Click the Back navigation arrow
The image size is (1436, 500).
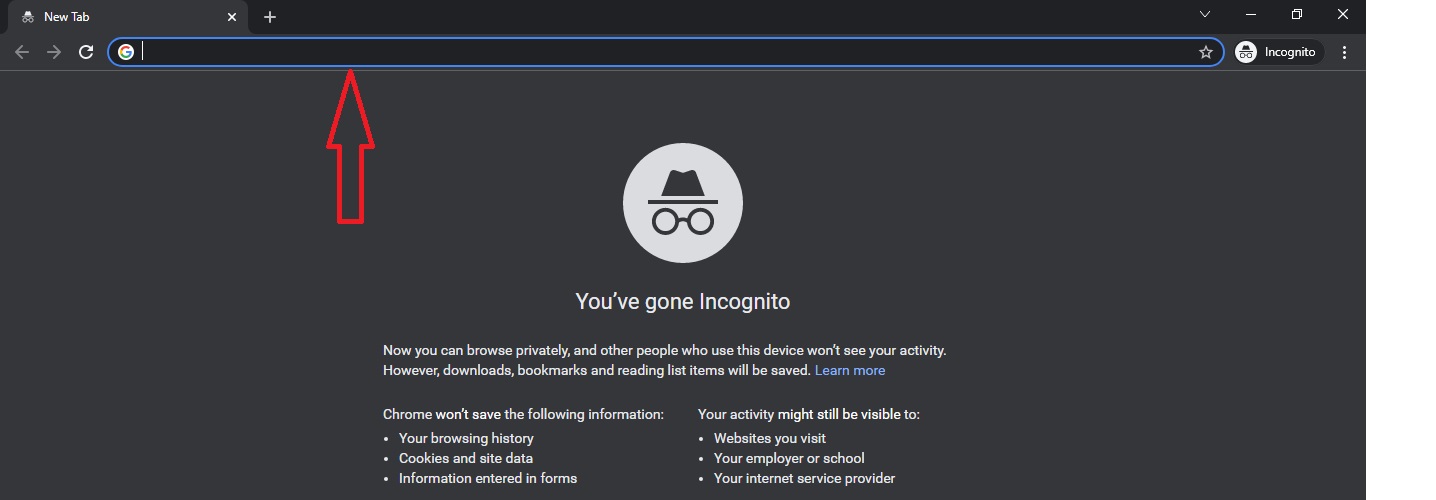pyautogui.click(x=22, y=52)
